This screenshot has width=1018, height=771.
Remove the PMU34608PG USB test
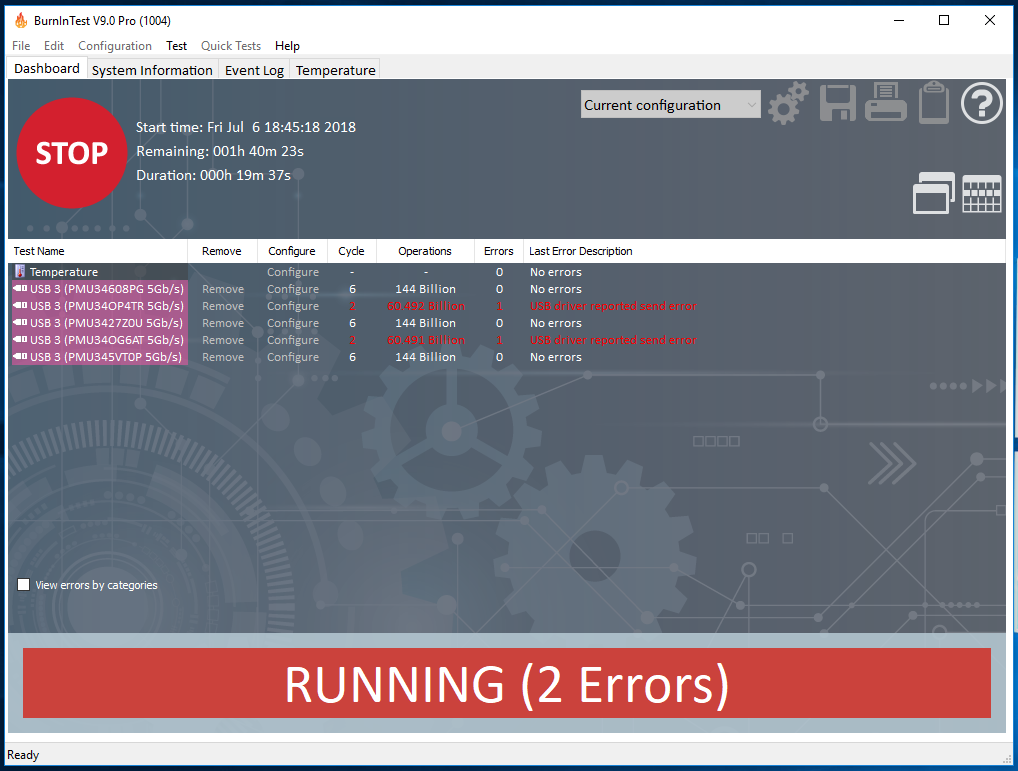[223, 289]
